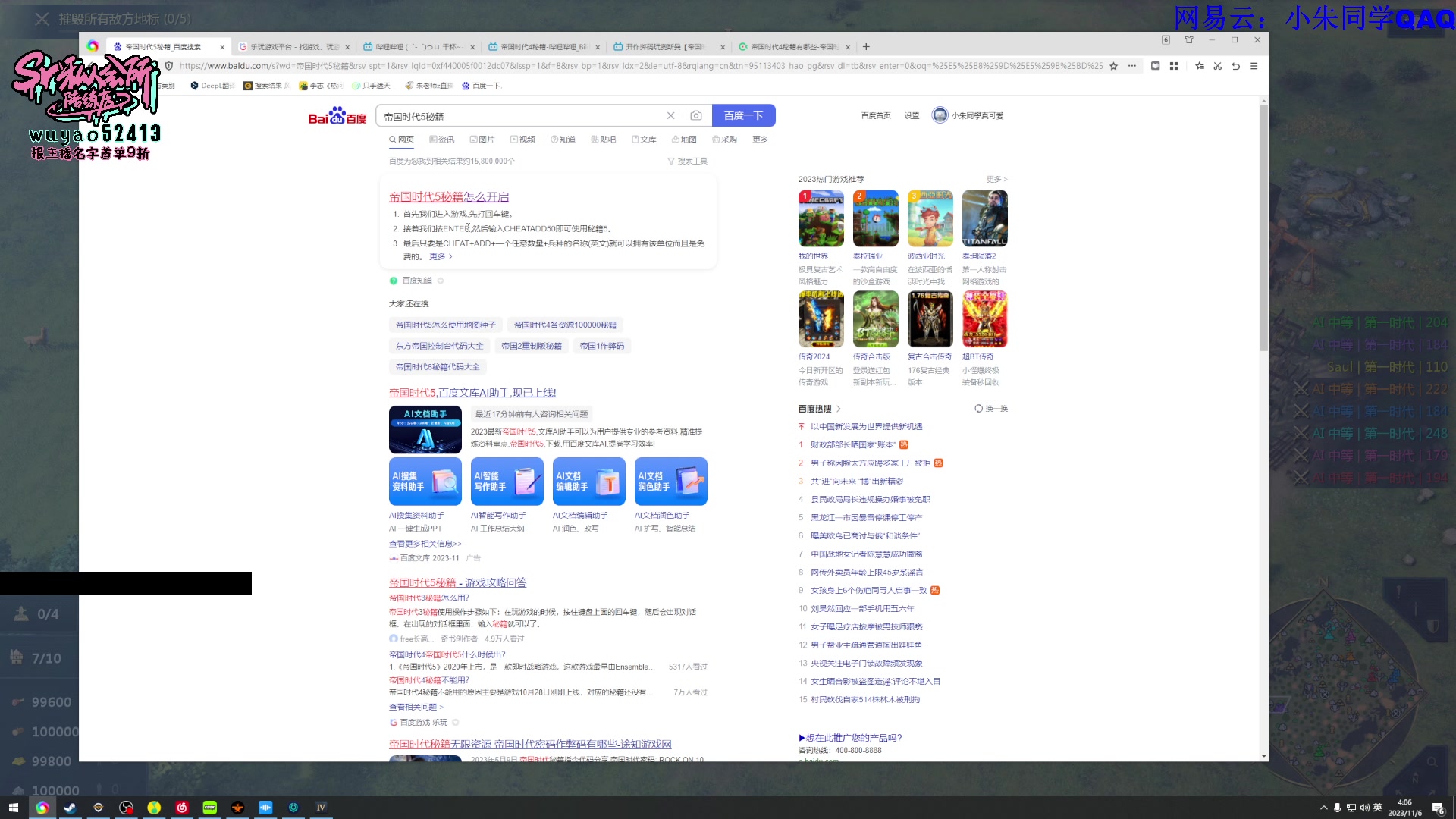1456x819 pixels.
Task: Open the 搜索工具 filter
Action: [688, 162]
